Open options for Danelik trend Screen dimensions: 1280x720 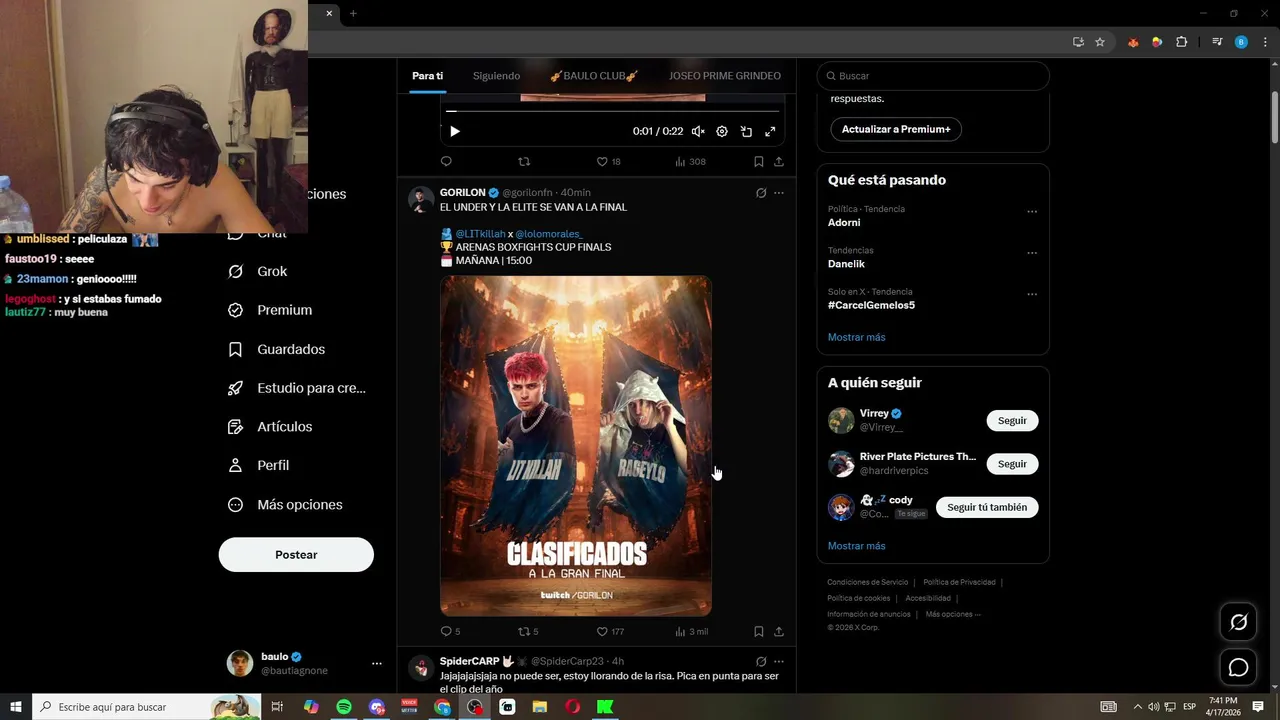pos(1032,253)
